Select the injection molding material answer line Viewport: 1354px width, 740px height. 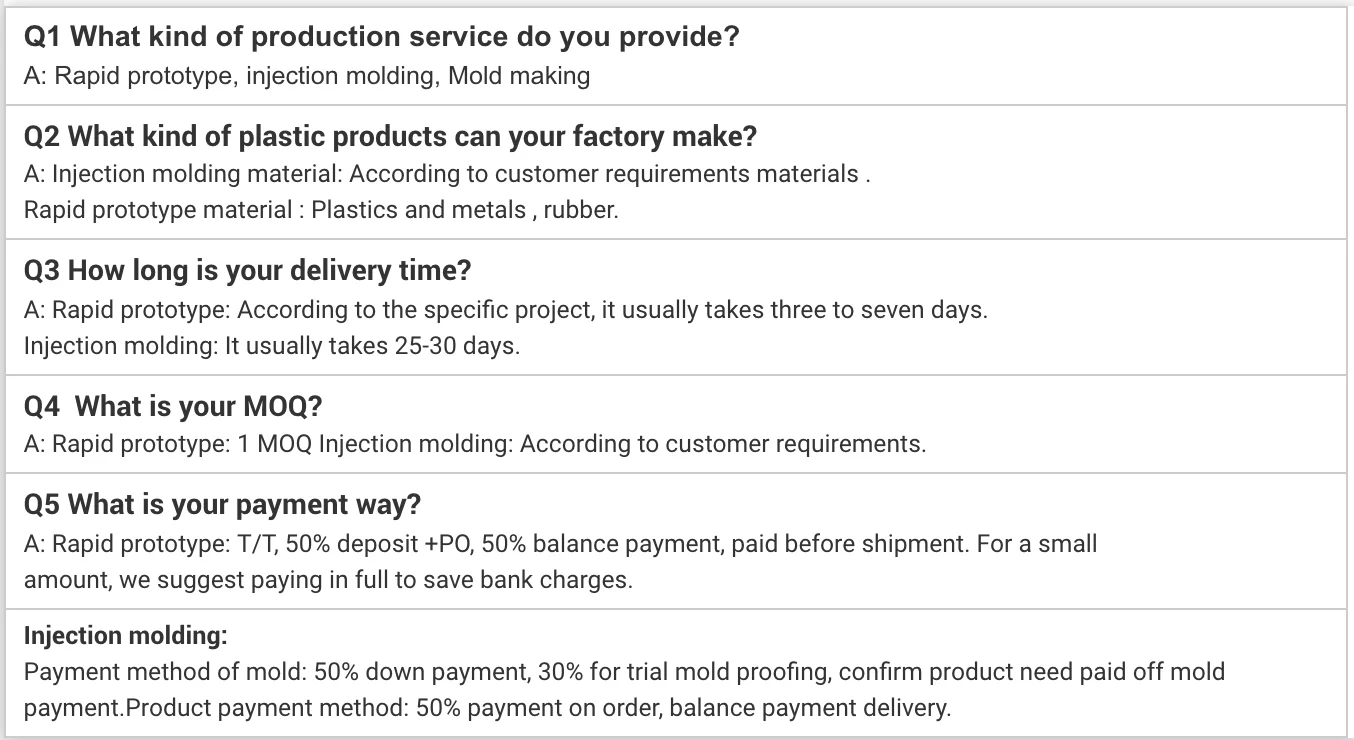coord(446,174)
